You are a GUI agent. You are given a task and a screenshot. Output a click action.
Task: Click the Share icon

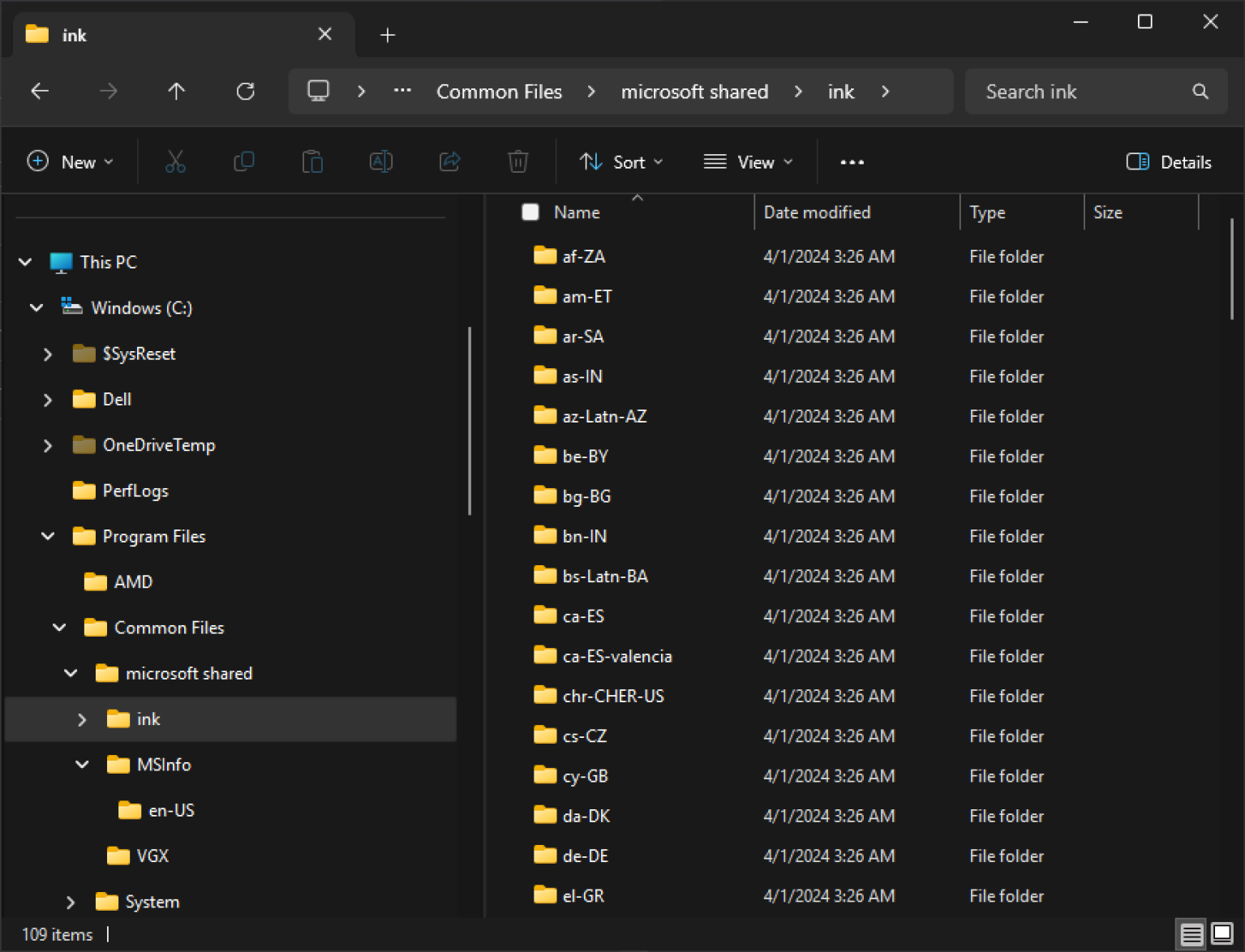(450, 161)
